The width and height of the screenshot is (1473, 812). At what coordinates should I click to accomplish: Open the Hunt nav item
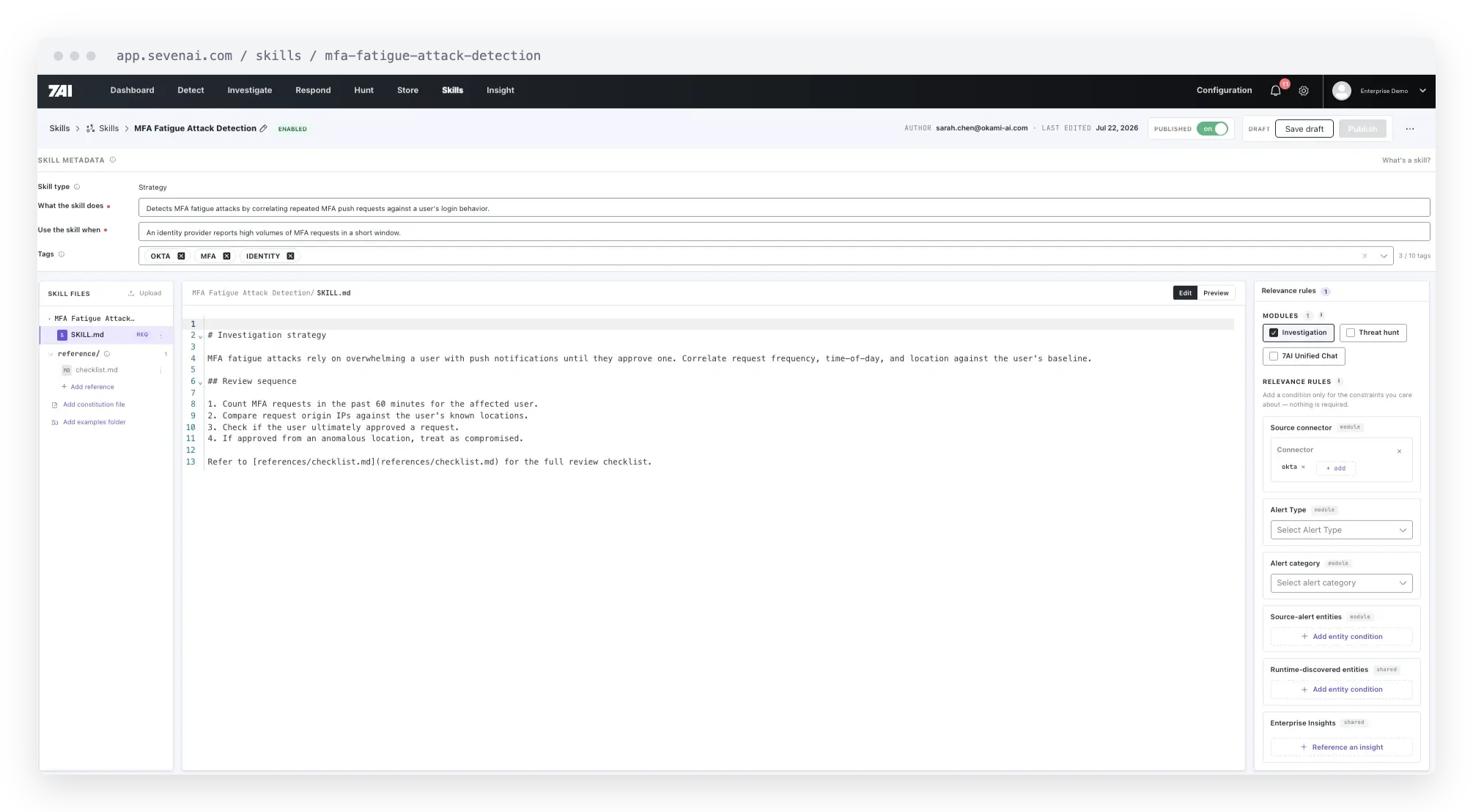tap(363, 91)
